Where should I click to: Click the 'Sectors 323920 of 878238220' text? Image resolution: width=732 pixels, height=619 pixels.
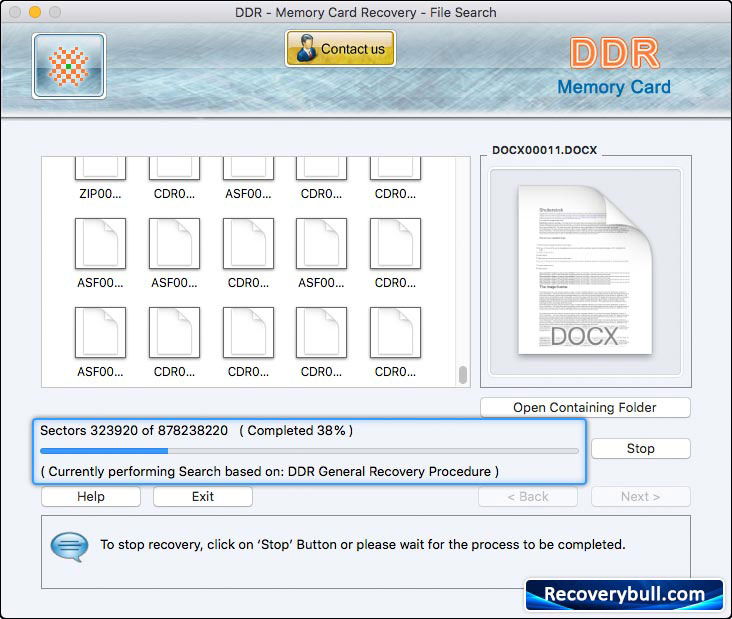click(134, 430)
